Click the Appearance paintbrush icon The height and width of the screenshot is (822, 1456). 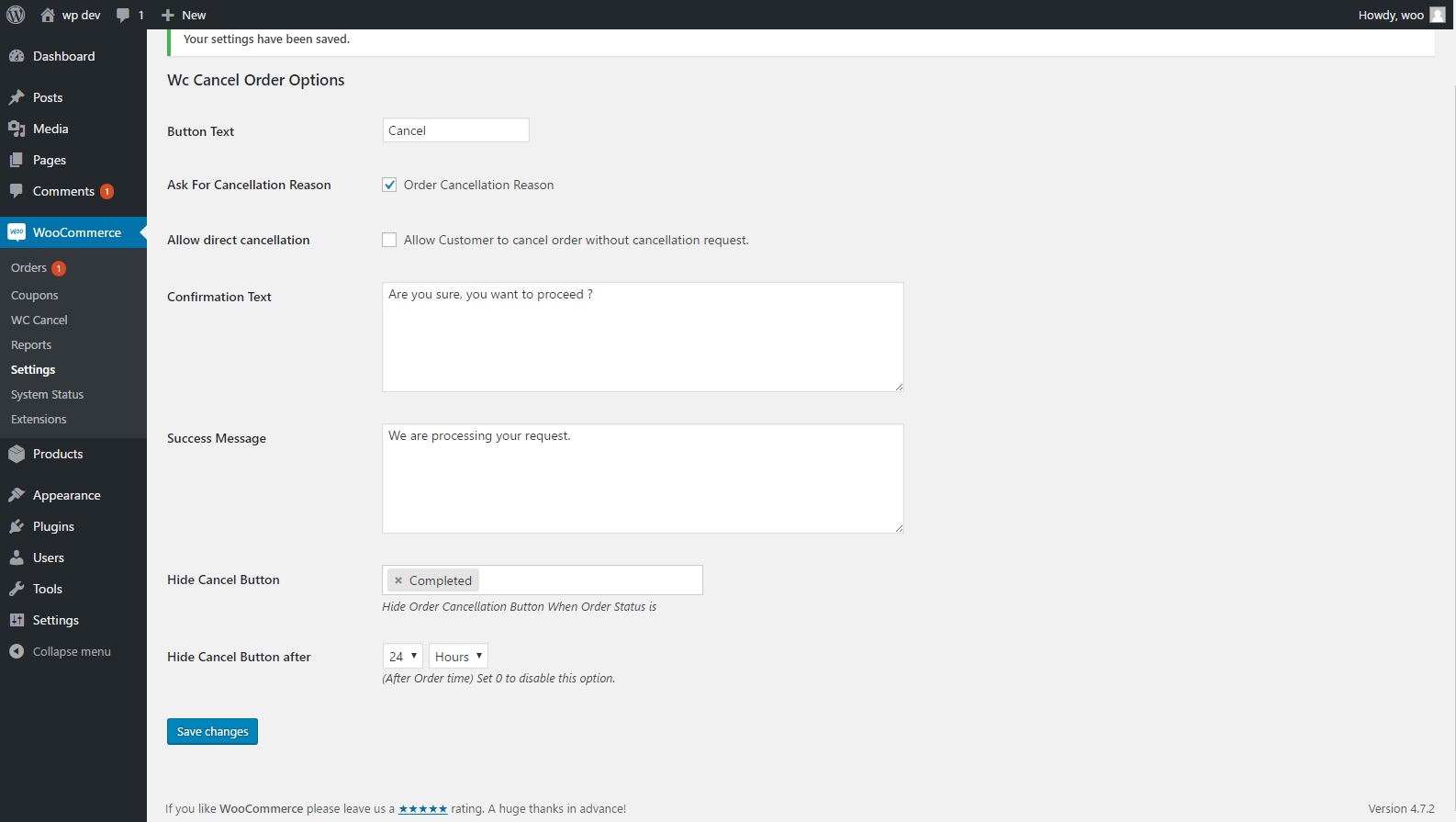[17, 495]
